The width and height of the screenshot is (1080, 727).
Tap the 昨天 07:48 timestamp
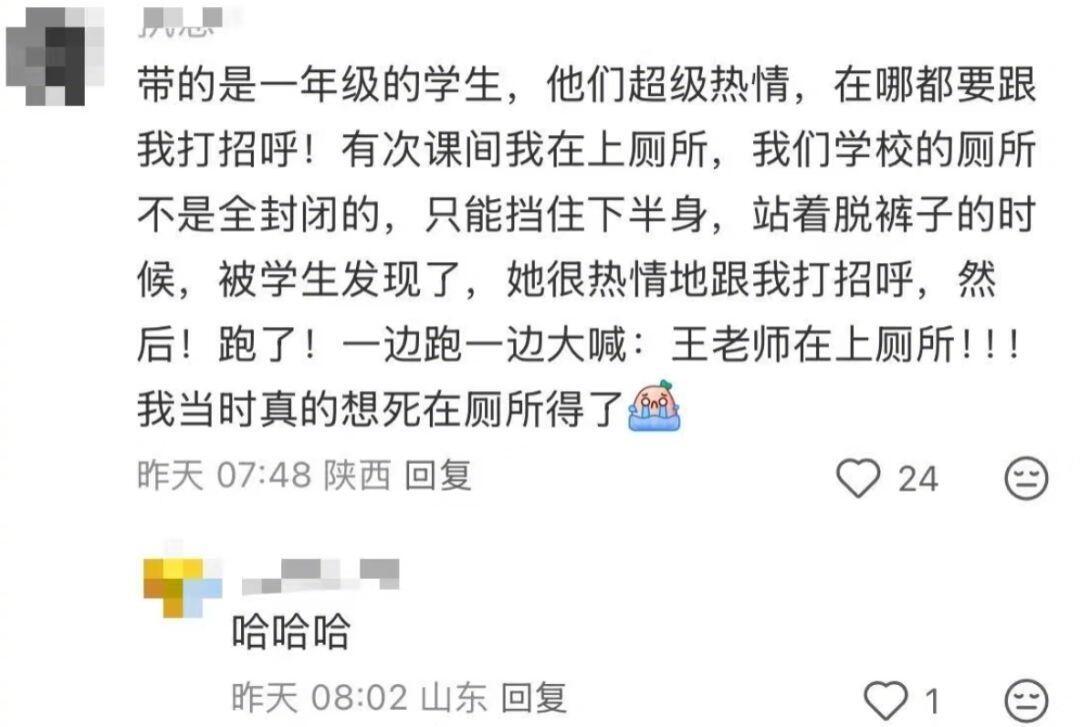(225, 475)
